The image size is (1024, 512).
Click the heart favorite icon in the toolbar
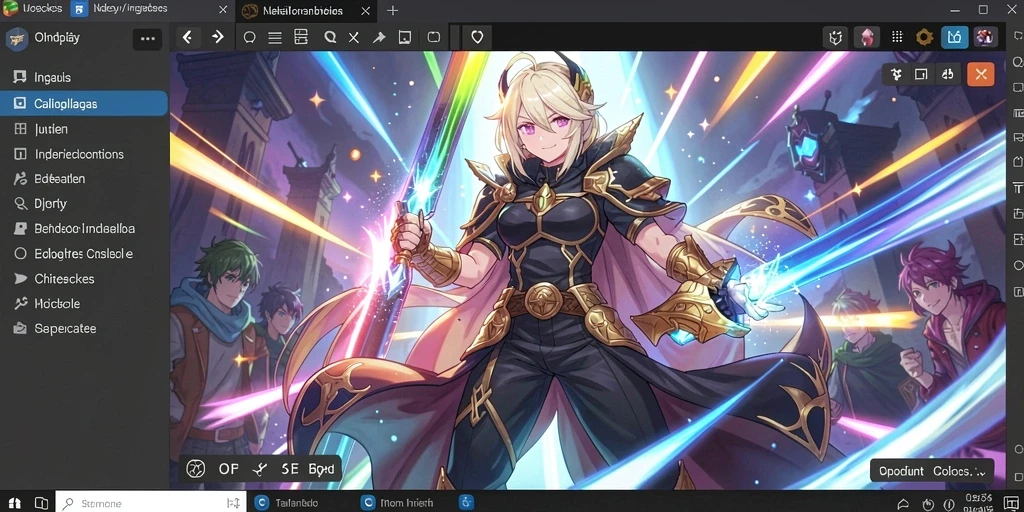(x=477, y=37)
